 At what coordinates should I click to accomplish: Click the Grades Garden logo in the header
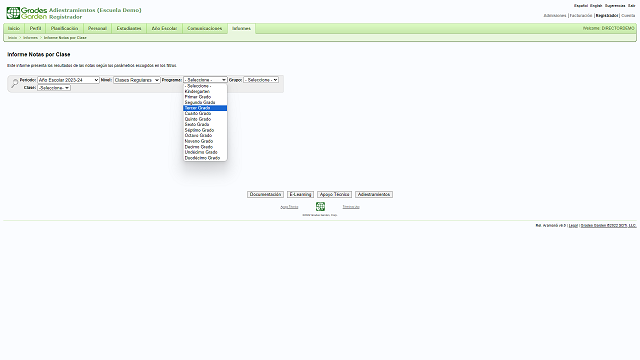[x=27, y=13]
